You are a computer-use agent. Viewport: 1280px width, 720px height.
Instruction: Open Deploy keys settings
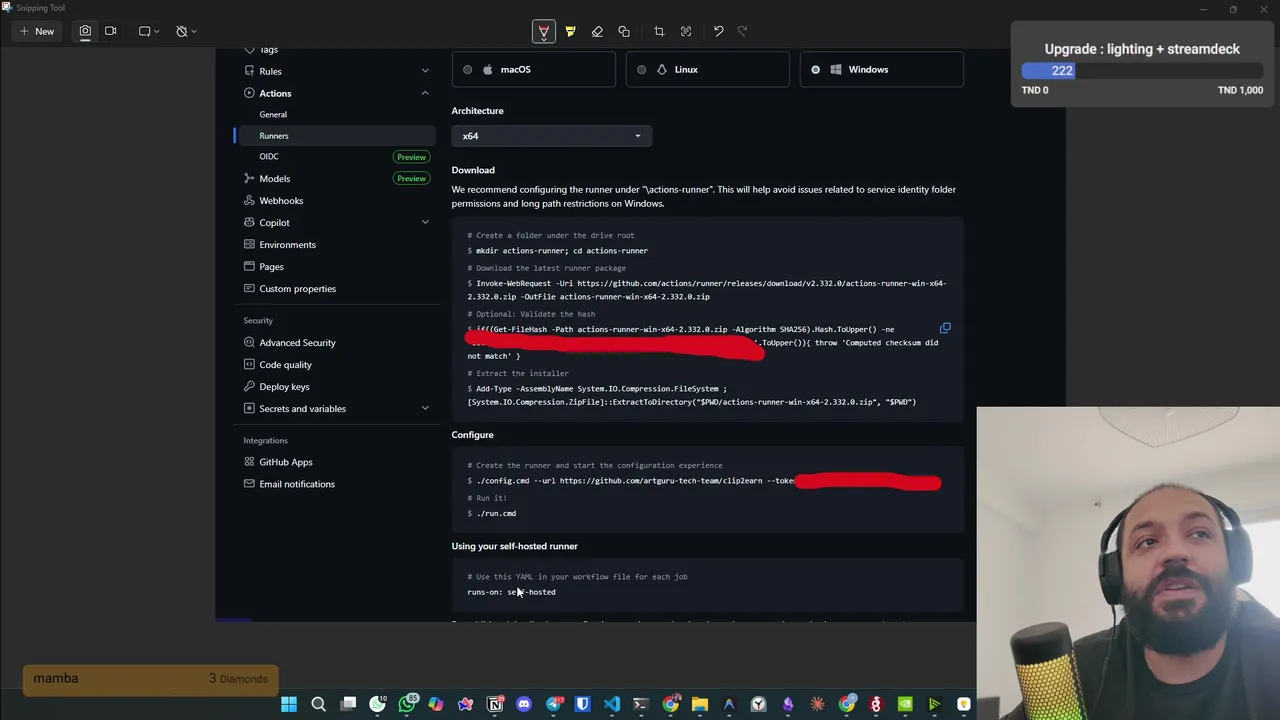[x=284, y=386]
